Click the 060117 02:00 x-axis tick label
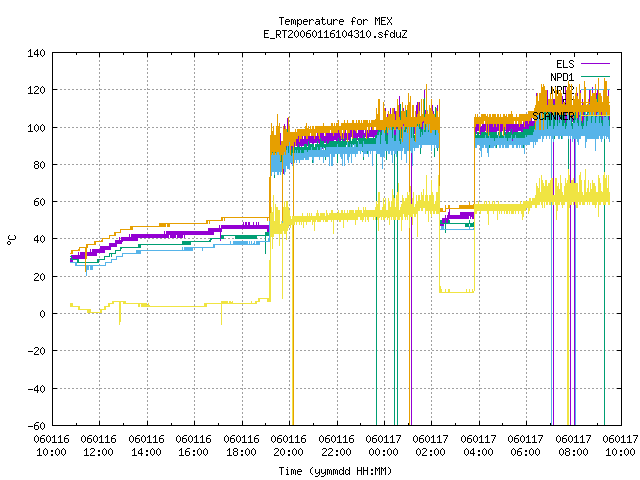 pos(431,446)
